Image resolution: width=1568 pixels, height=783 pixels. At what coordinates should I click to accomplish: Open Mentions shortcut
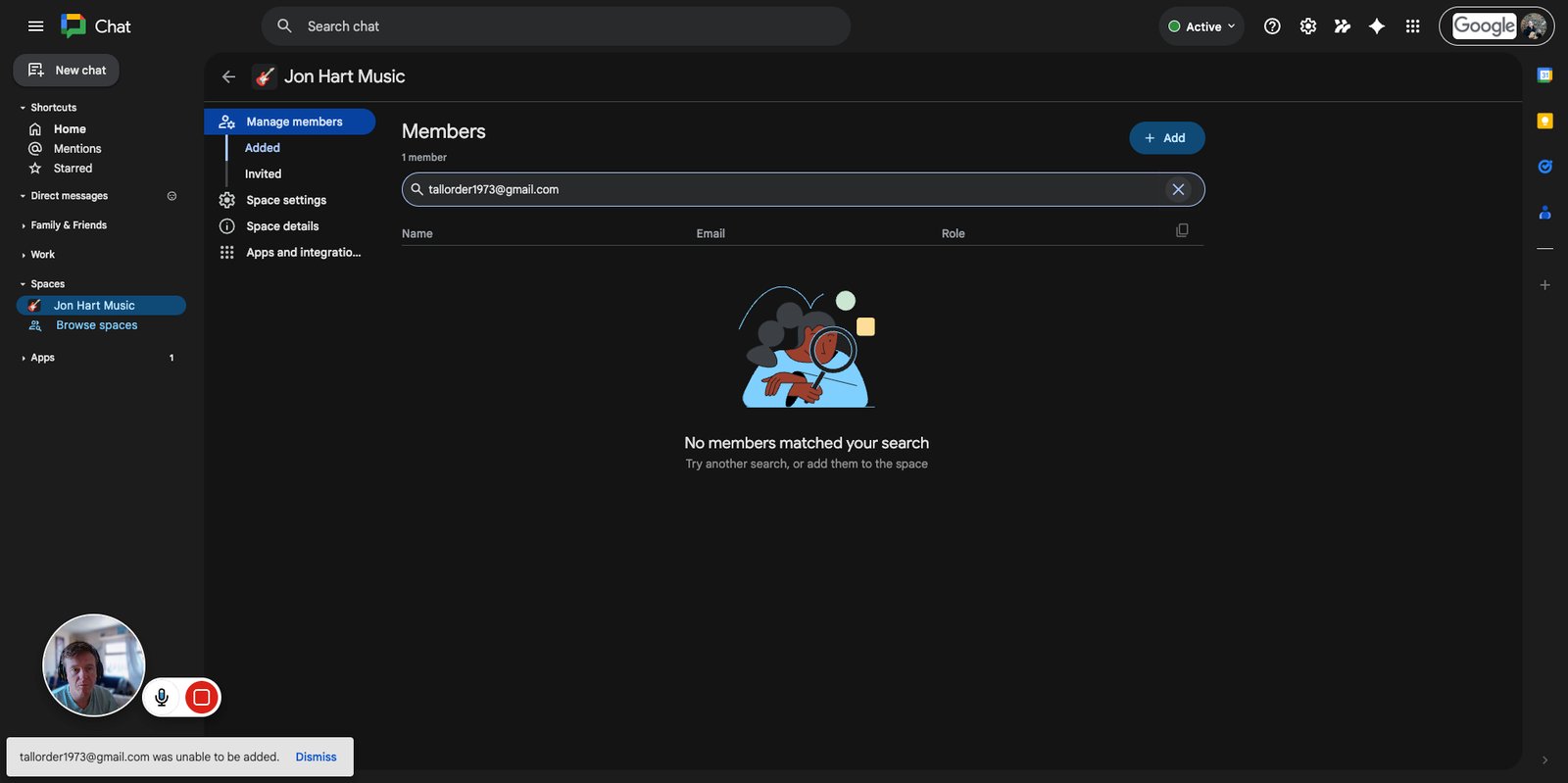[x=77, y=149]
